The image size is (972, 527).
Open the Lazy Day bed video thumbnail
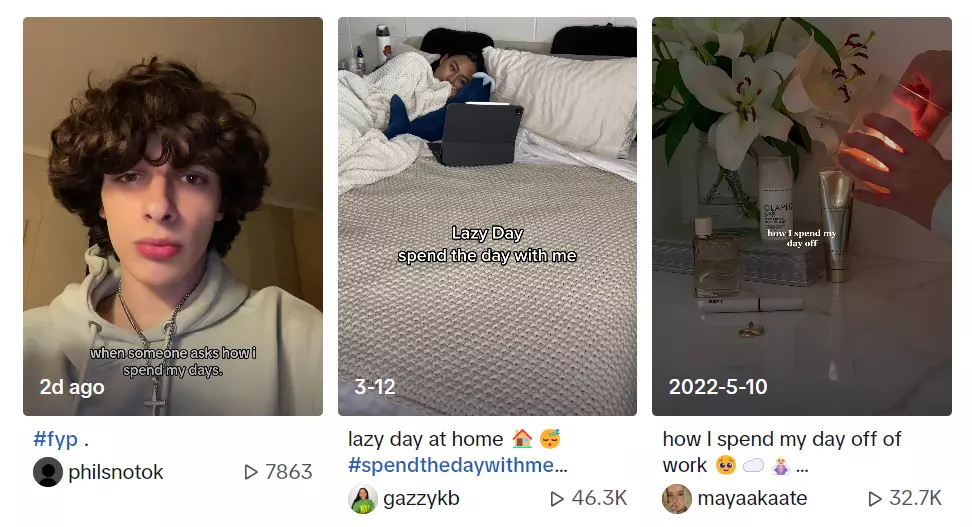coord(487,216)
